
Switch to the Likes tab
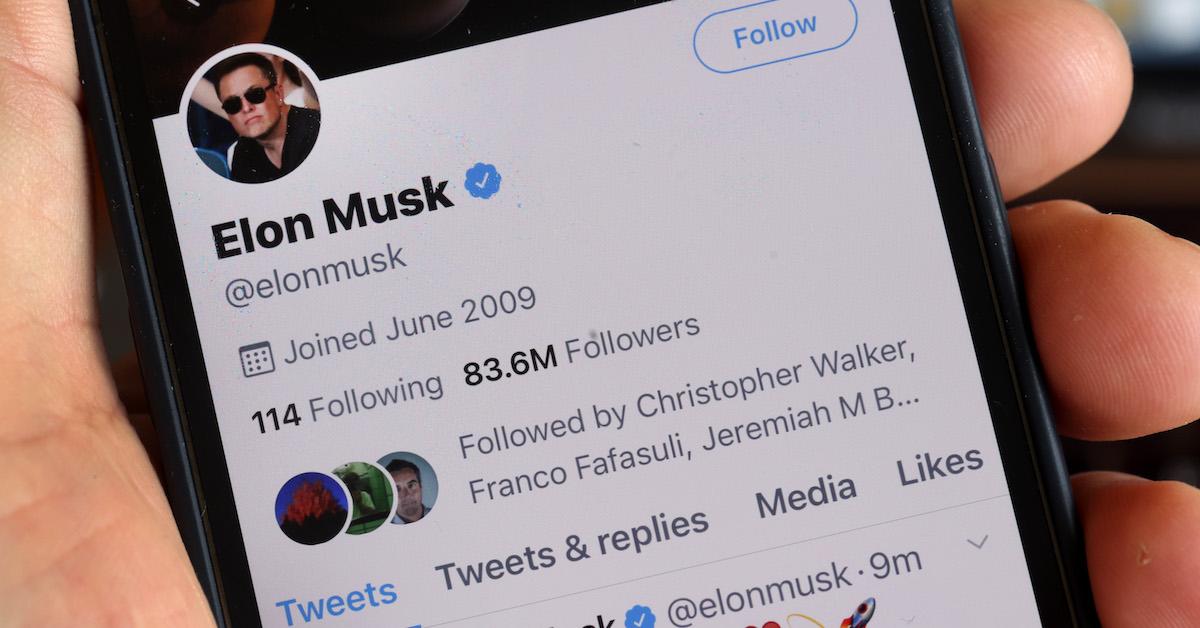[x=939, y=466]
